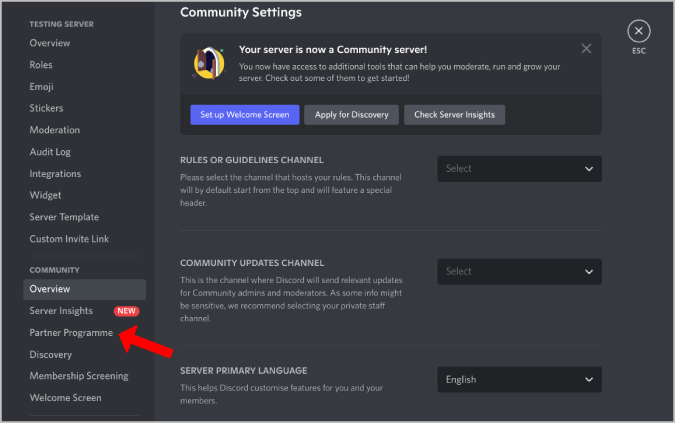Screen dimensions: 675x423
Task: Click the Server Primary Language heading
Action: click(244, 371)
